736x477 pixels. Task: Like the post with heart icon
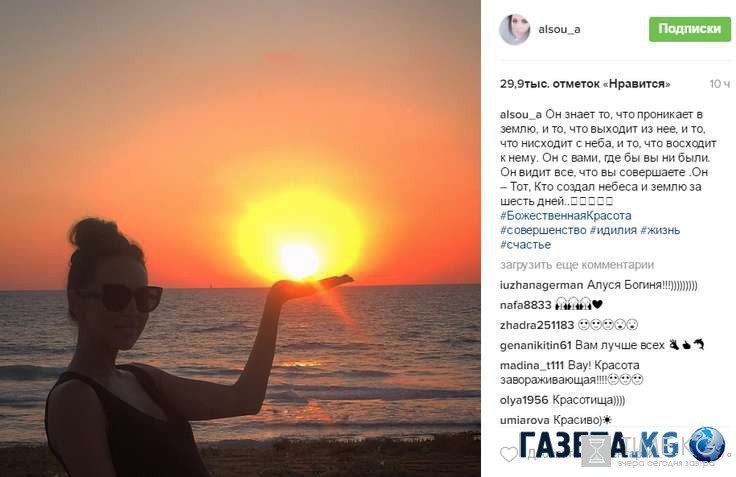point(509,454)
